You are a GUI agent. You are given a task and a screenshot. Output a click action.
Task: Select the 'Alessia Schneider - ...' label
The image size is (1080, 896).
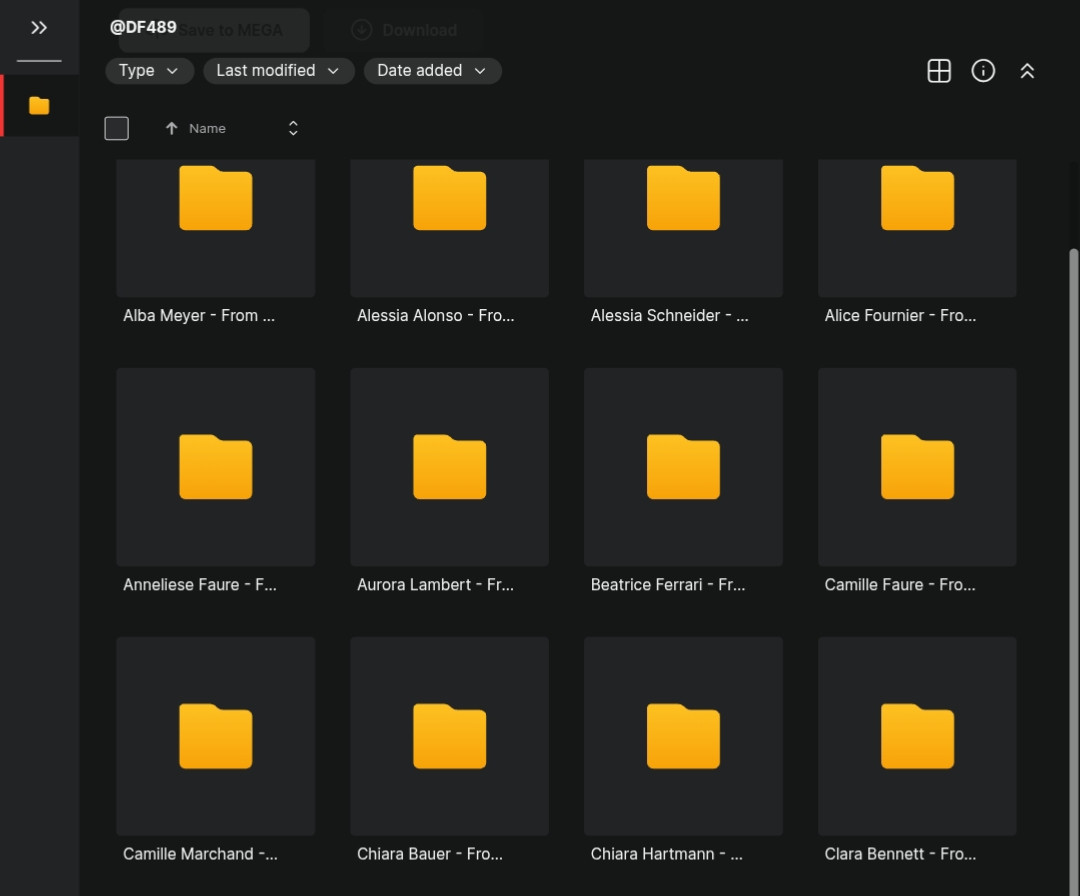click(669, 315)
